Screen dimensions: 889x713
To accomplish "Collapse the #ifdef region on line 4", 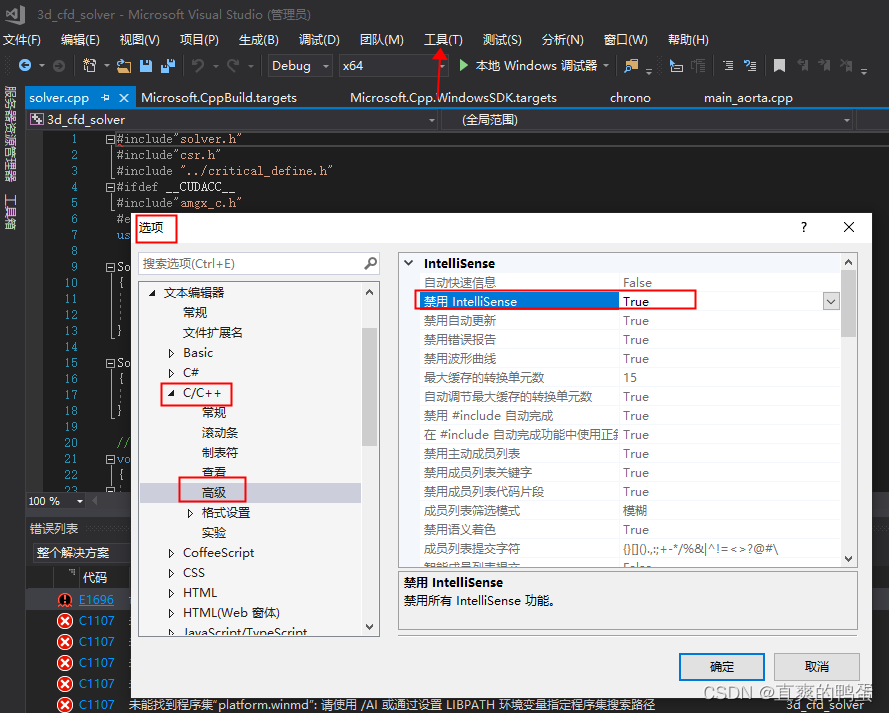I will [x=110, y=187].
